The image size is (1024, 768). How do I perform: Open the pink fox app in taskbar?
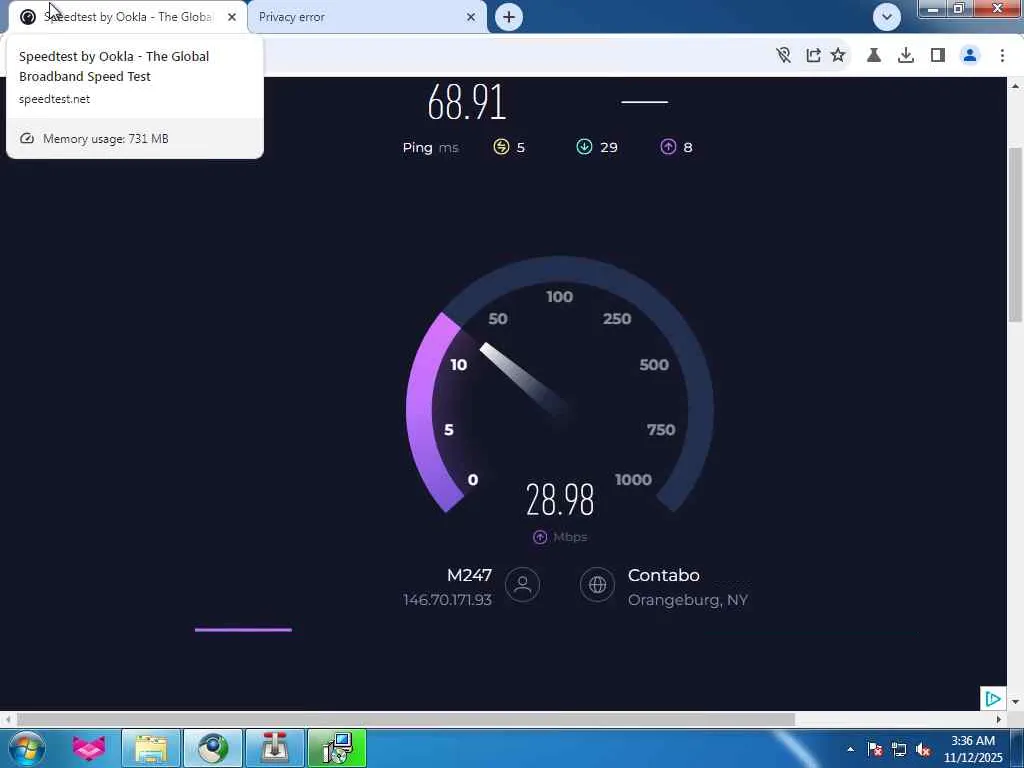89,748
